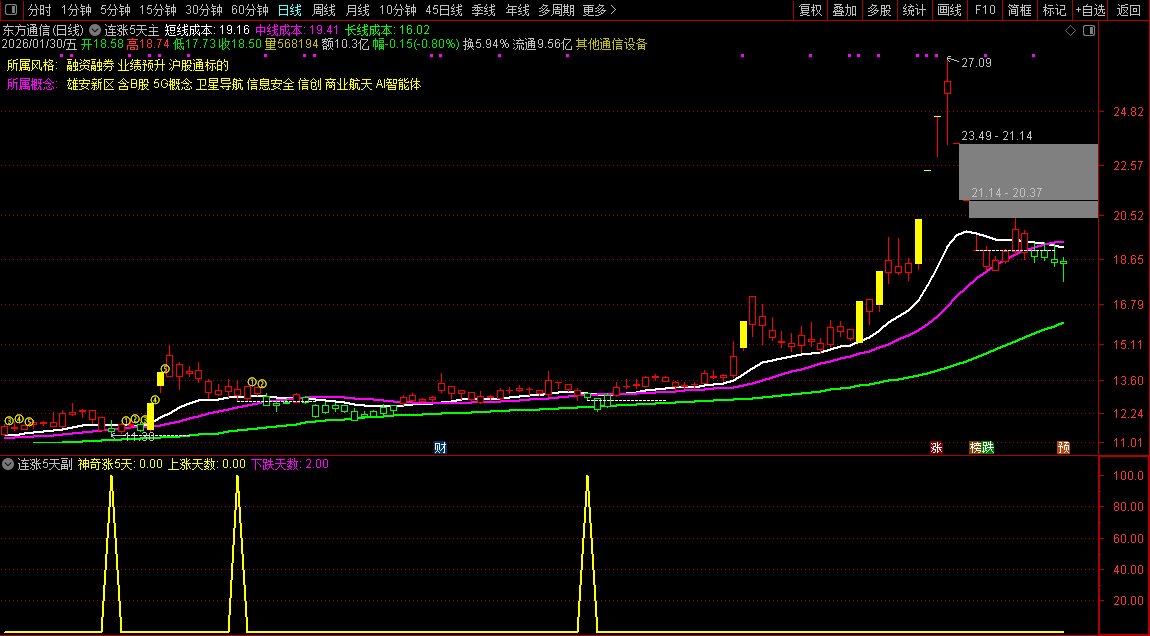This screenshot has width=1150, height=636.
Task: Toggle the left side panel icon
Action: [x=11, y=10]
